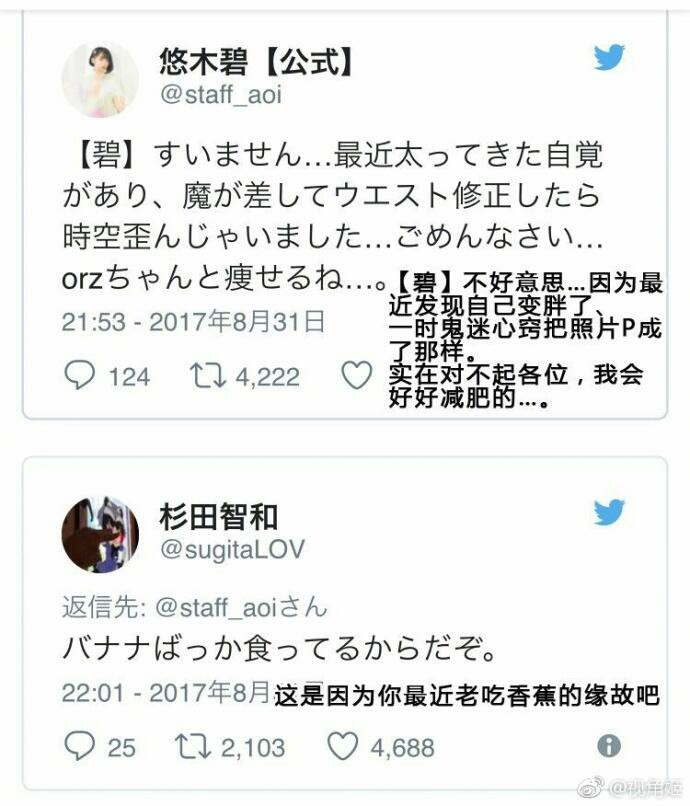Click the バナナばっか tweet text body

point(279,649)
